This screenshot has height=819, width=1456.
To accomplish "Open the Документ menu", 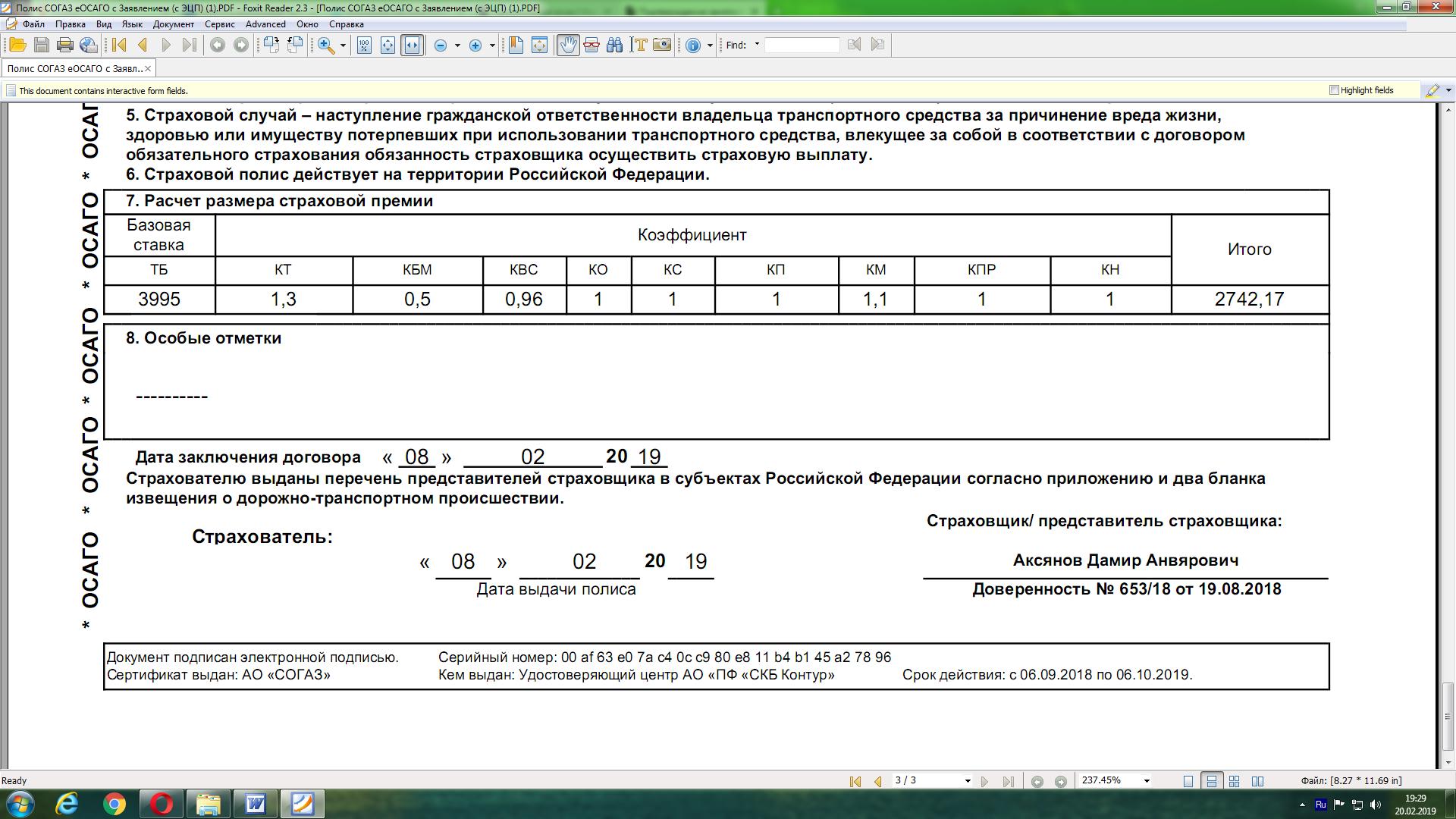I will (173, 24).
